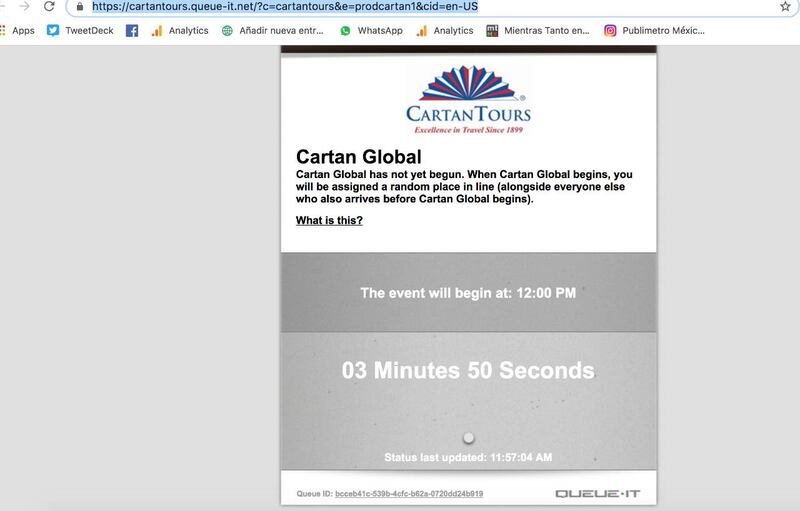Click the Cartan Global heading
The height and width of the screenshot is (511, 800).
click(359, 157)
